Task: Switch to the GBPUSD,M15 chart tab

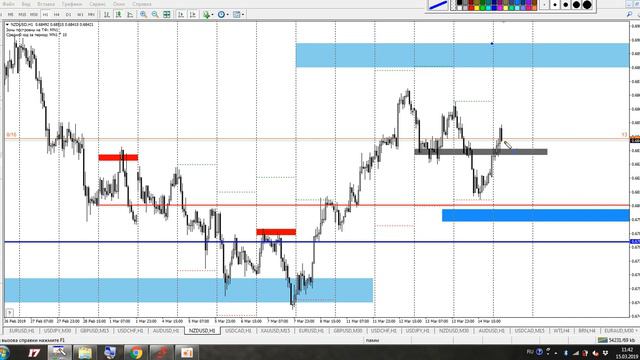Action: [x=94, y=331]
